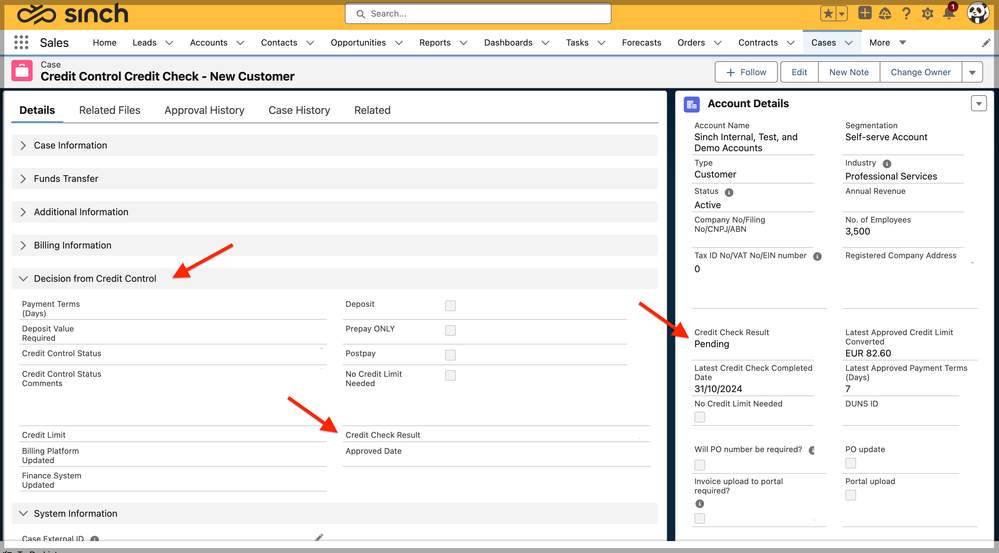Image resolution: width=999 pixels, height=553 pixels.
Task: Click the PO number required info icon
Action: tap(812, 450)
